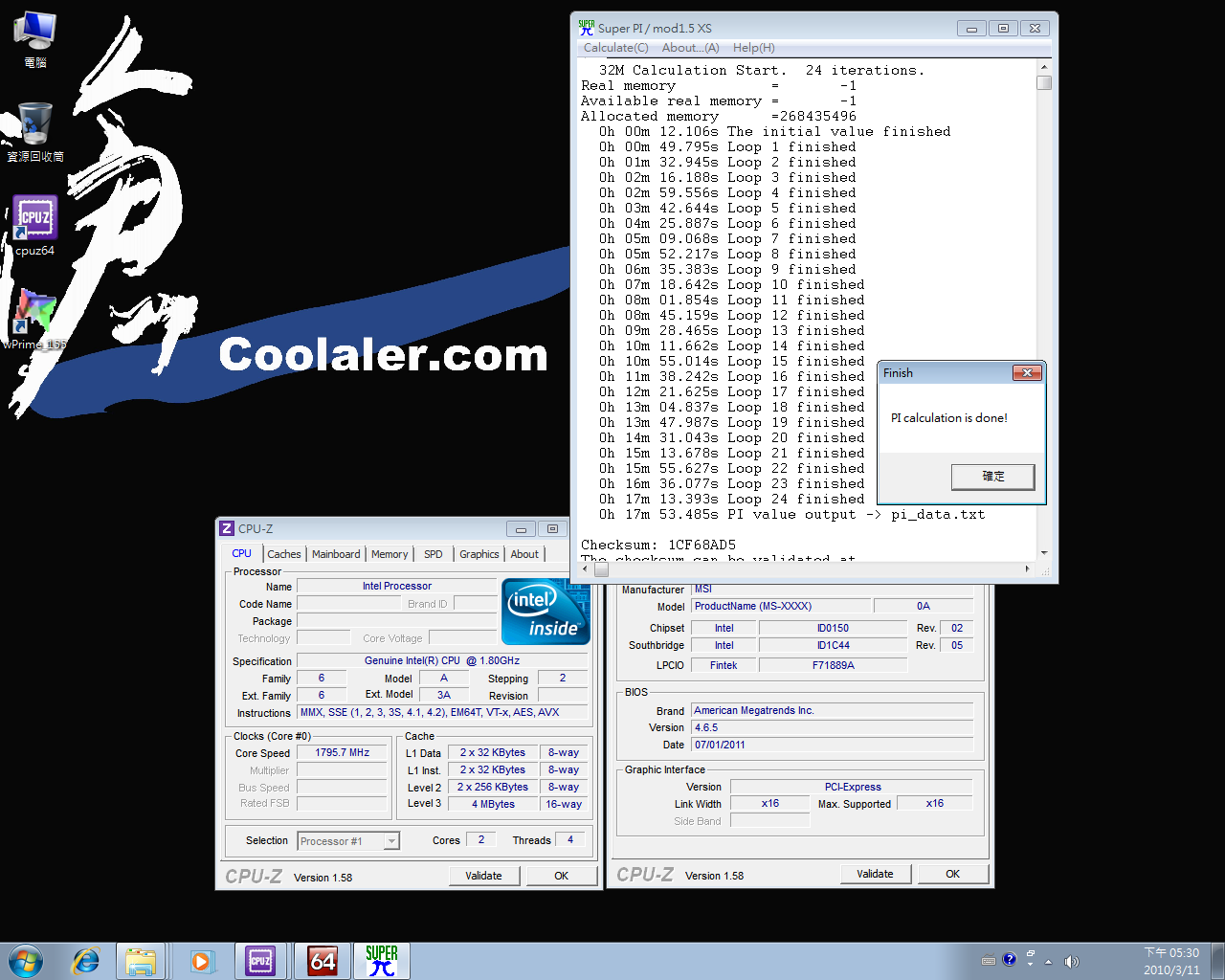
Task: Open the Calculate(C) menu in Super PI
Action: pyautogui.click(x=615, y=48)
